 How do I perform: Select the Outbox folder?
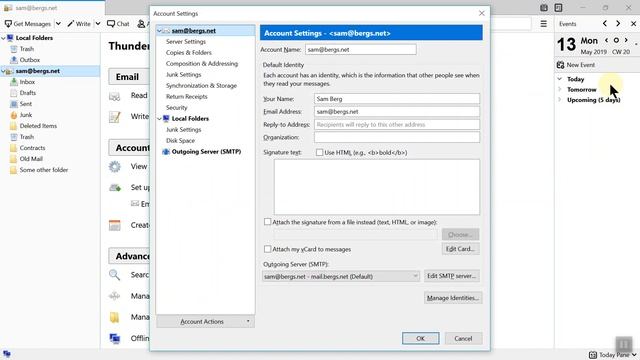point(30,60)
